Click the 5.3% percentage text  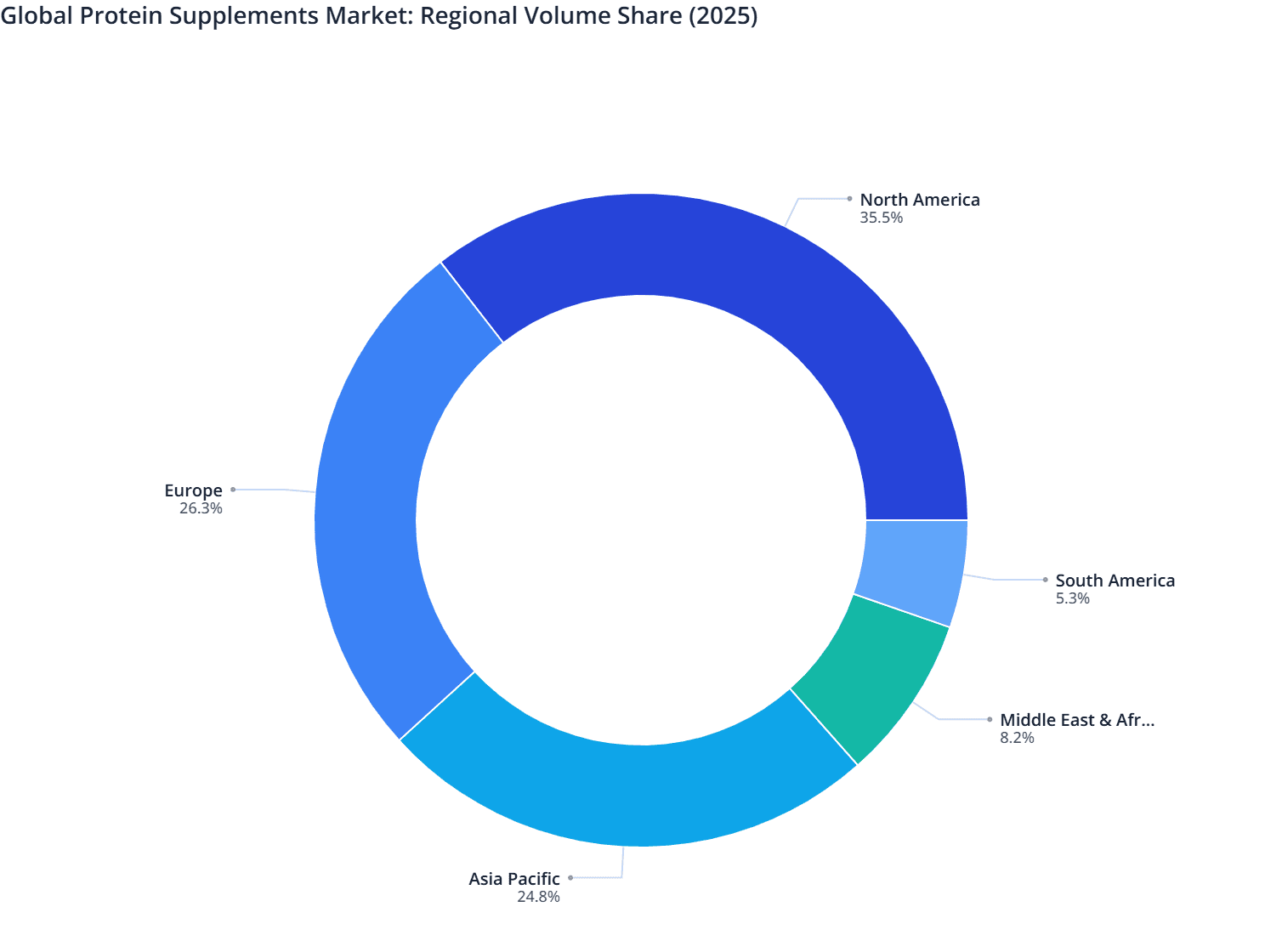coord(1073,598)
